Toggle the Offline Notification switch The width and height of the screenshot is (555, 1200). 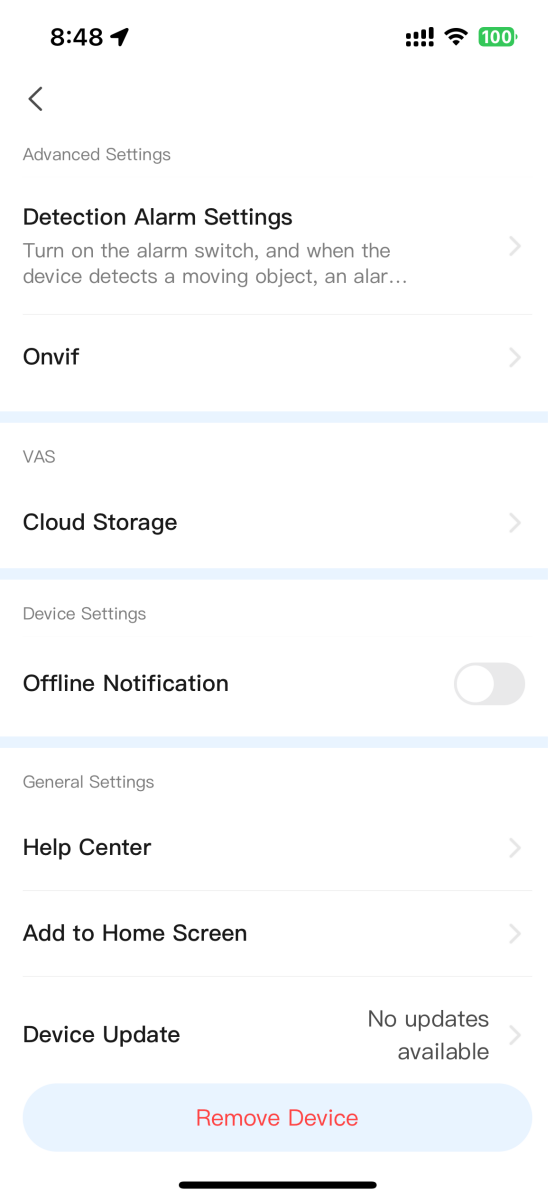pos(489,684)
